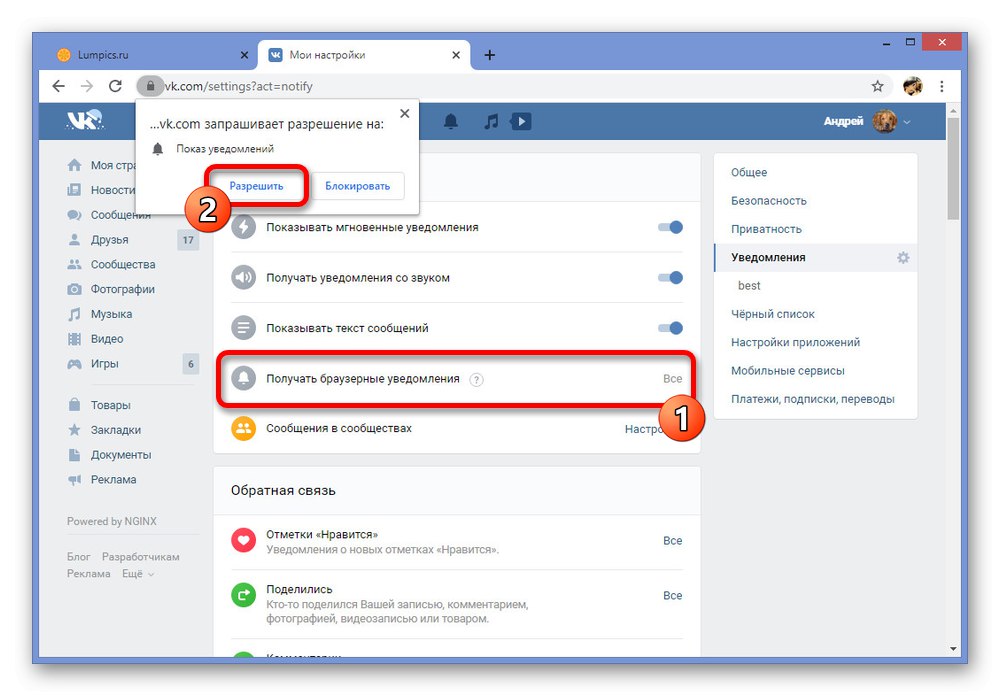Viewport: 1000px width, 696px height.
Task: Click the page vertical scrollbar thumb
Action: click(x=953, y=169)
